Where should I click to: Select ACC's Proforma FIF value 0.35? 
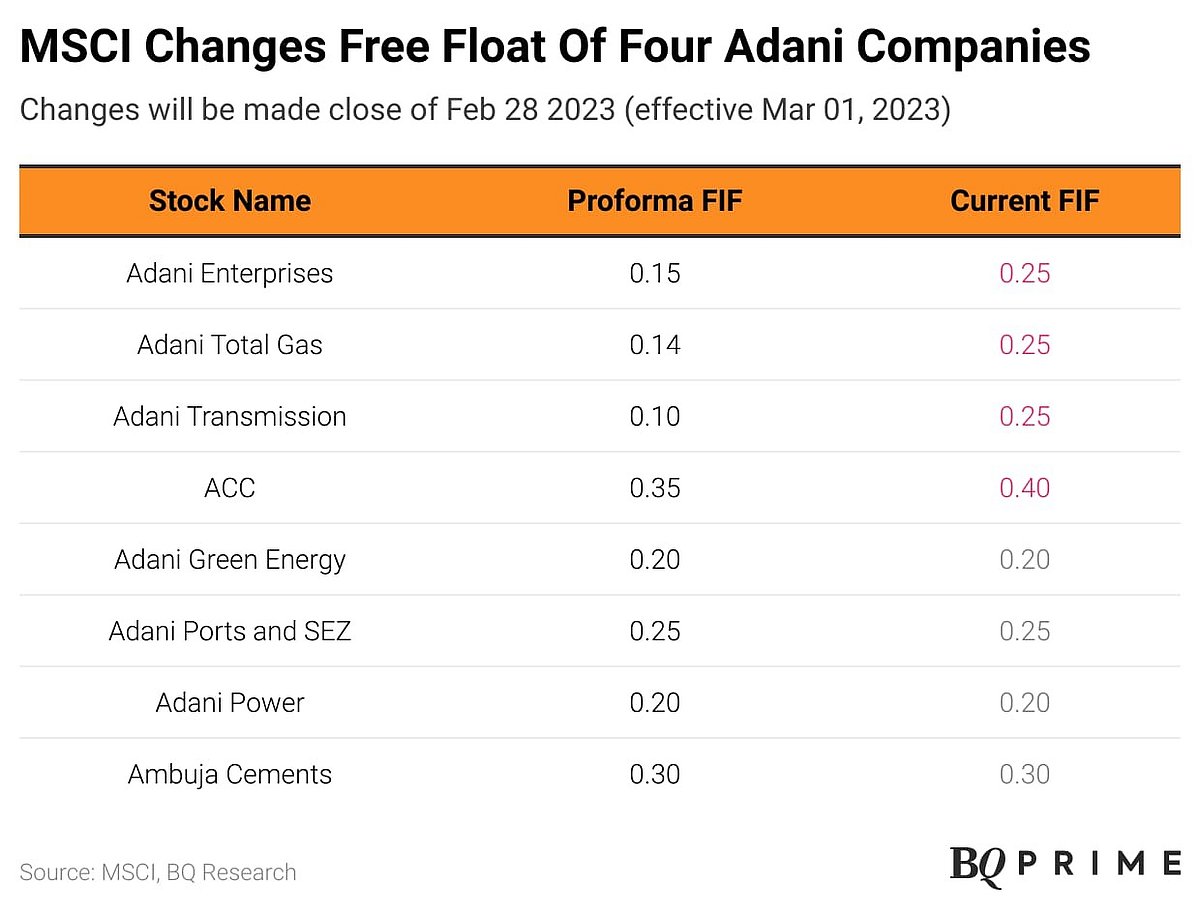click(655, 488)
